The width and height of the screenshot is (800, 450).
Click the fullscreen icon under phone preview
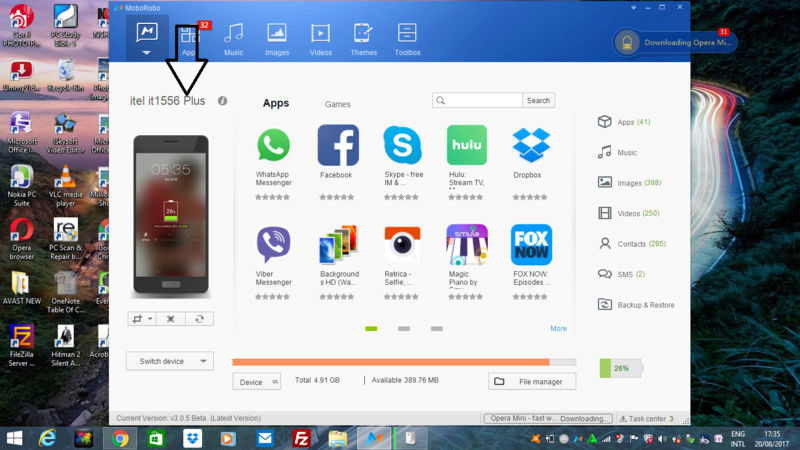(x=170, y=319)
